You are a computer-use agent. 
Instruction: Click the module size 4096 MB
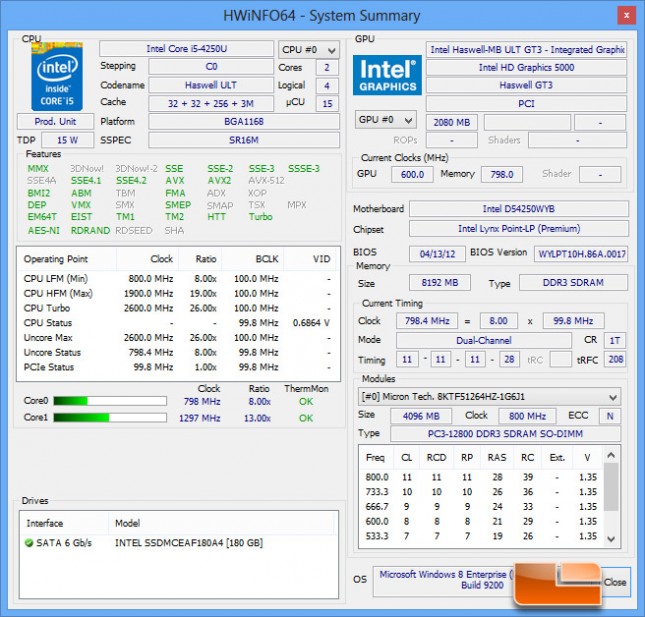[x=421, y=416]
